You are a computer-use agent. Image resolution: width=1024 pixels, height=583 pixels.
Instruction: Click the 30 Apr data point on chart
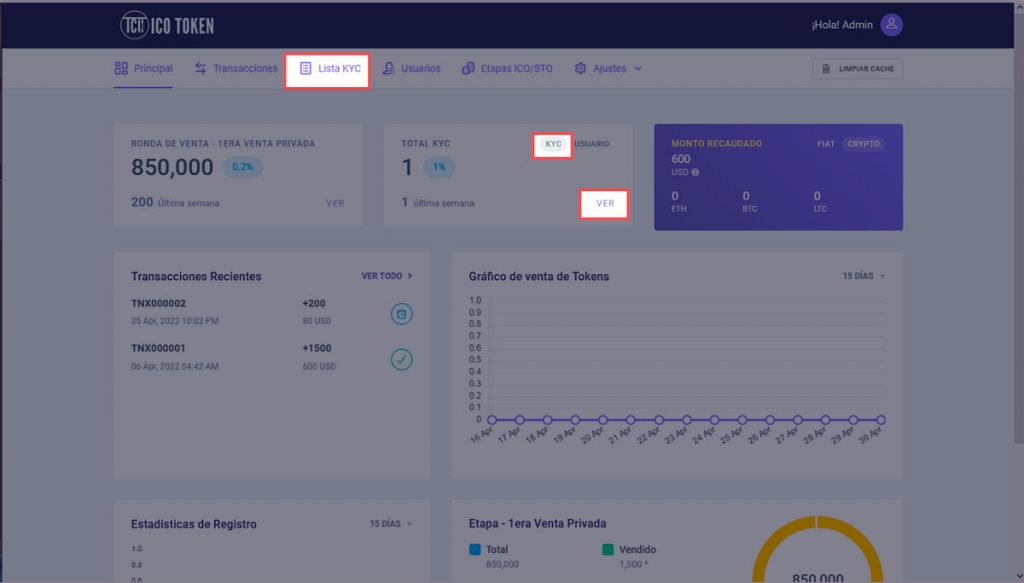(x=881, y=420)
